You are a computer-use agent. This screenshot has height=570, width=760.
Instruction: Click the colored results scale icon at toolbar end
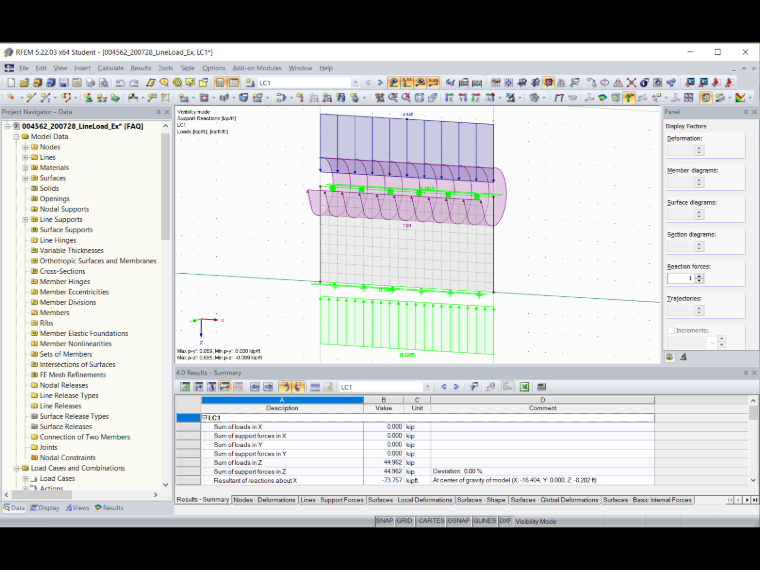(740, 98)
